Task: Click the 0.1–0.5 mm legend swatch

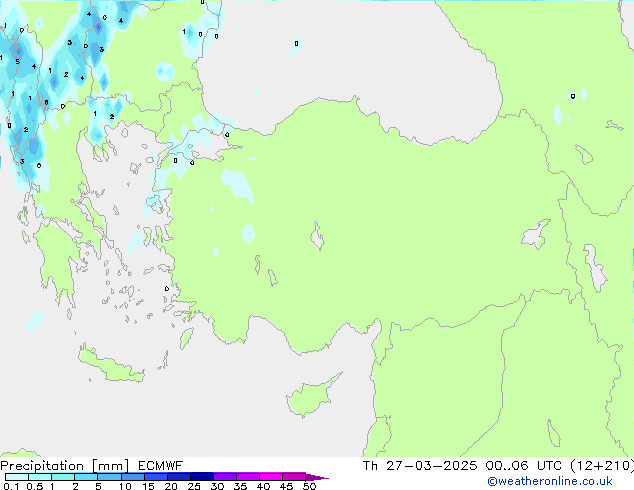Action: tap(17, 477)
